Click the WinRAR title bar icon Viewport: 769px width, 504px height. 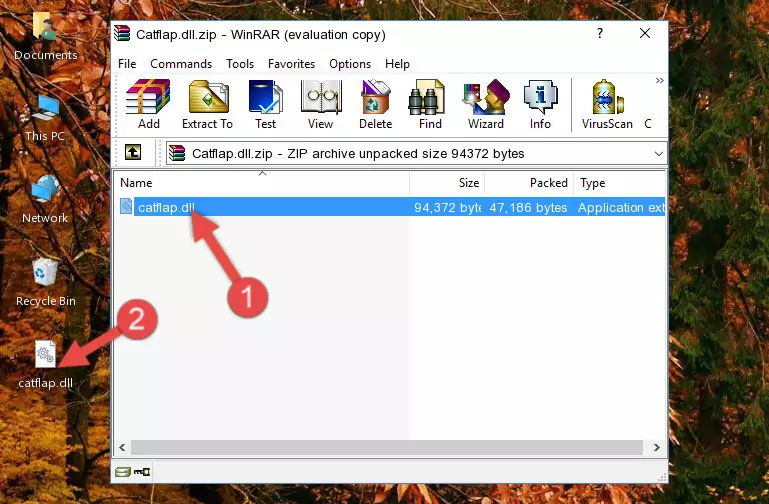[123, 34]
